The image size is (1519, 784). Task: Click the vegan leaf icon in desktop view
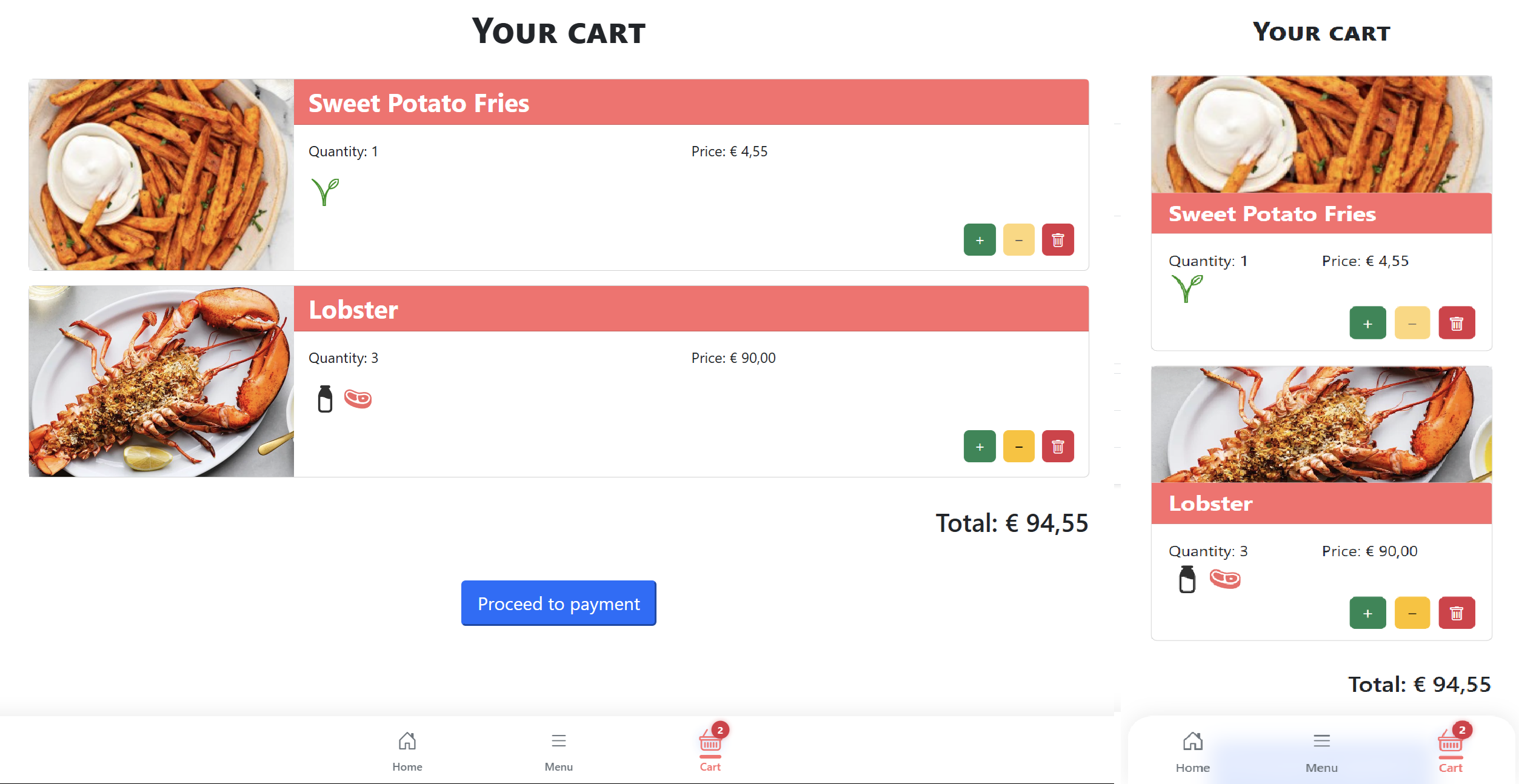[325, 191]
